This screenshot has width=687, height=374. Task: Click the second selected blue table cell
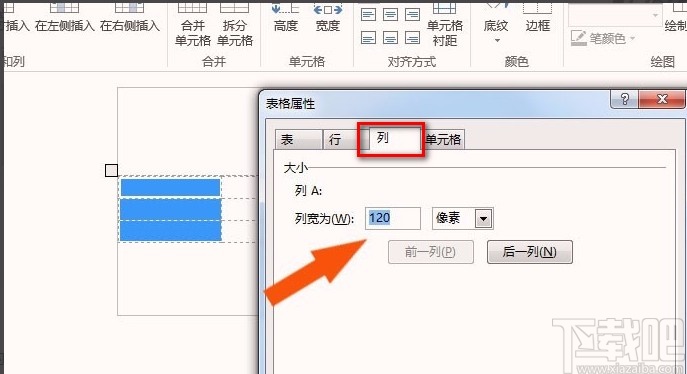[170, 209]
